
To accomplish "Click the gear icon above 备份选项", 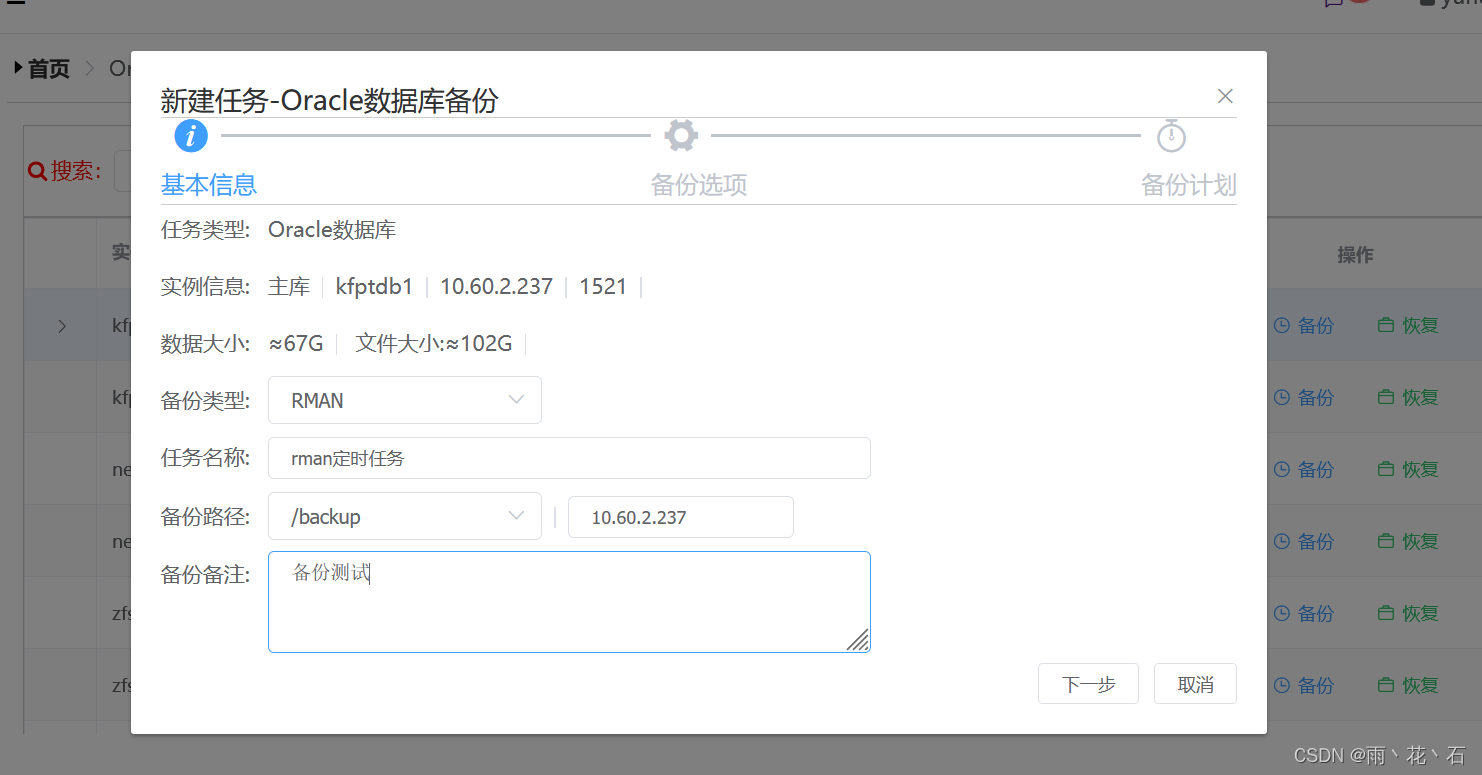I will 681,135.
